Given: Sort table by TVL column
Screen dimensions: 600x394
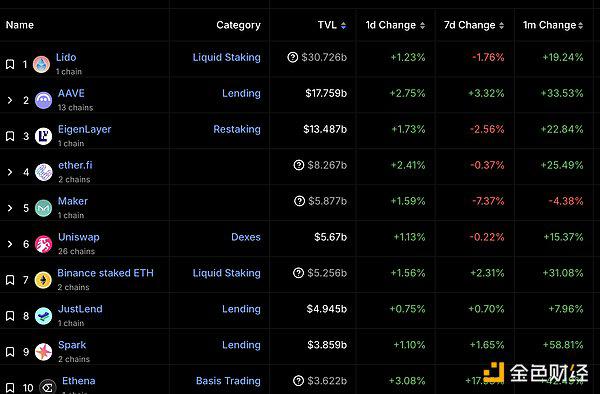Looking at the screenshot, I should pos(332,25).
